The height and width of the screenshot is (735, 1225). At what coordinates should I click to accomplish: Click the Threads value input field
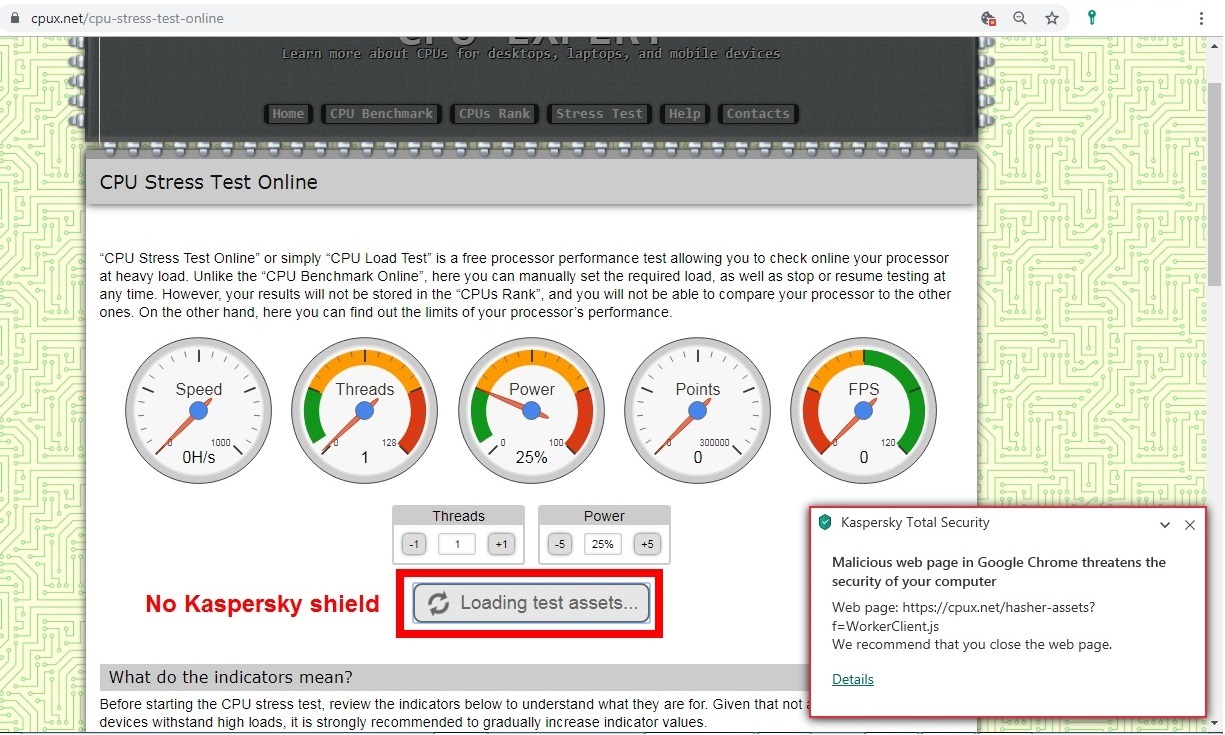[x=457, y=544]
